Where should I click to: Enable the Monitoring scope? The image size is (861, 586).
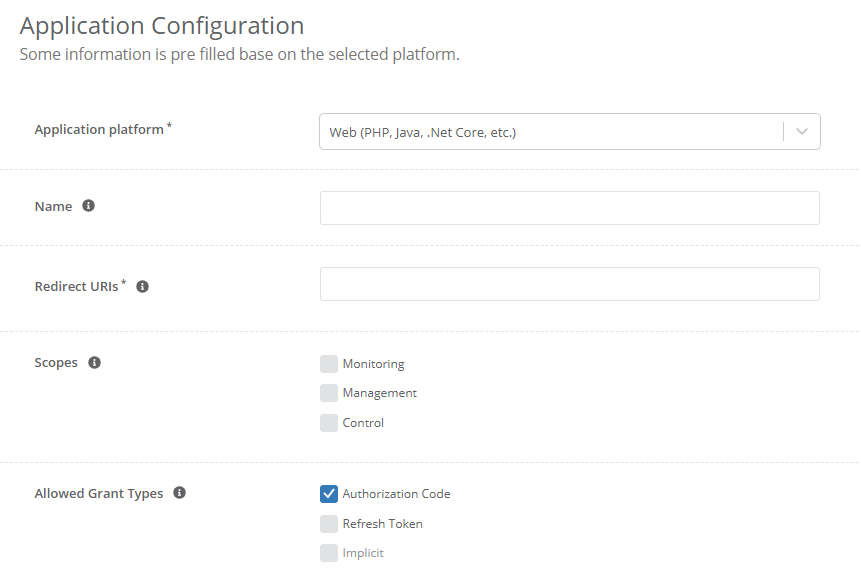(x=329, y=364)
